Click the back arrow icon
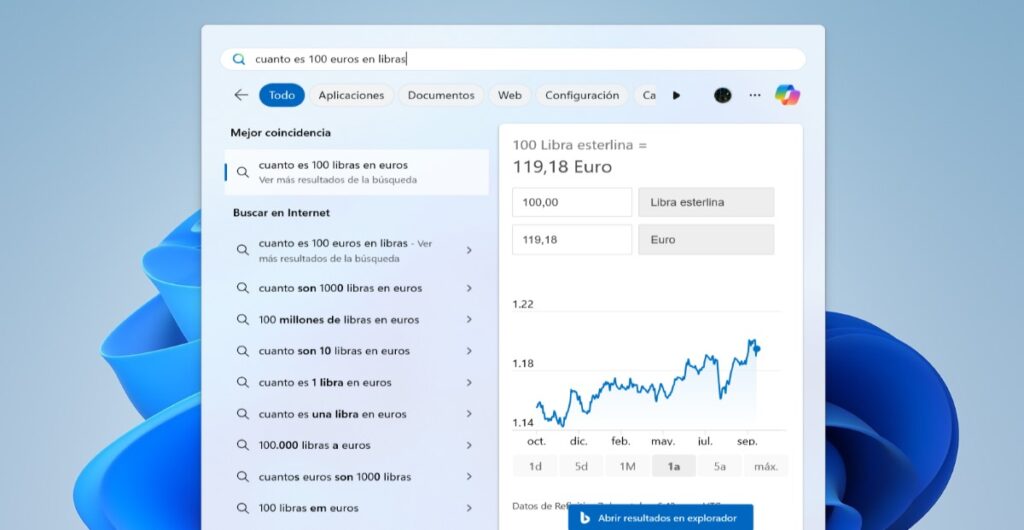The height and width of the screenshot is (530, 1024). coord(241,95)
